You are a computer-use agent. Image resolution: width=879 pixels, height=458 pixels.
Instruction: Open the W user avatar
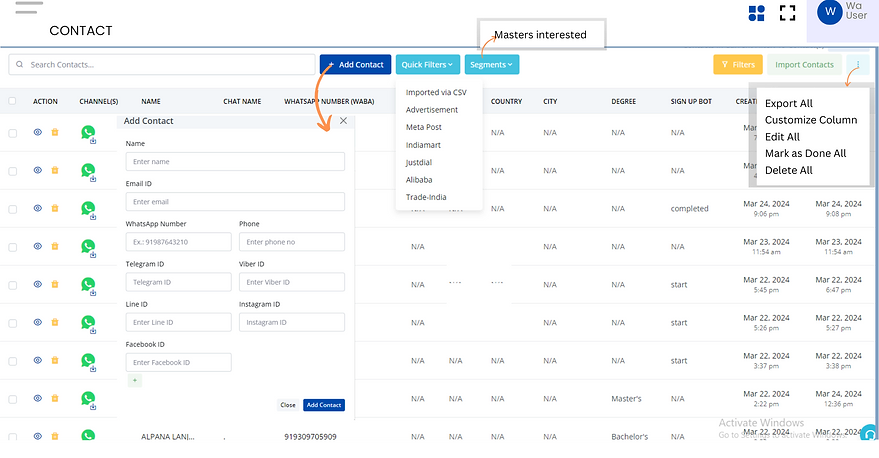coord(829,12)
